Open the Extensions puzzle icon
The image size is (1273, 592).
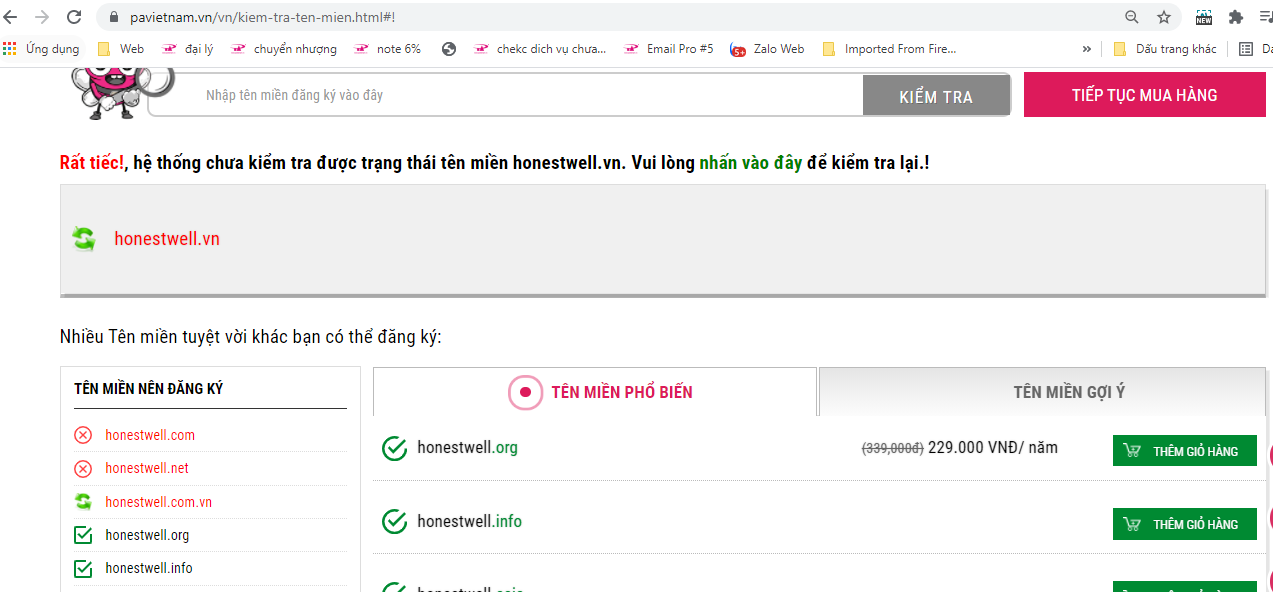pos(1236,17)
